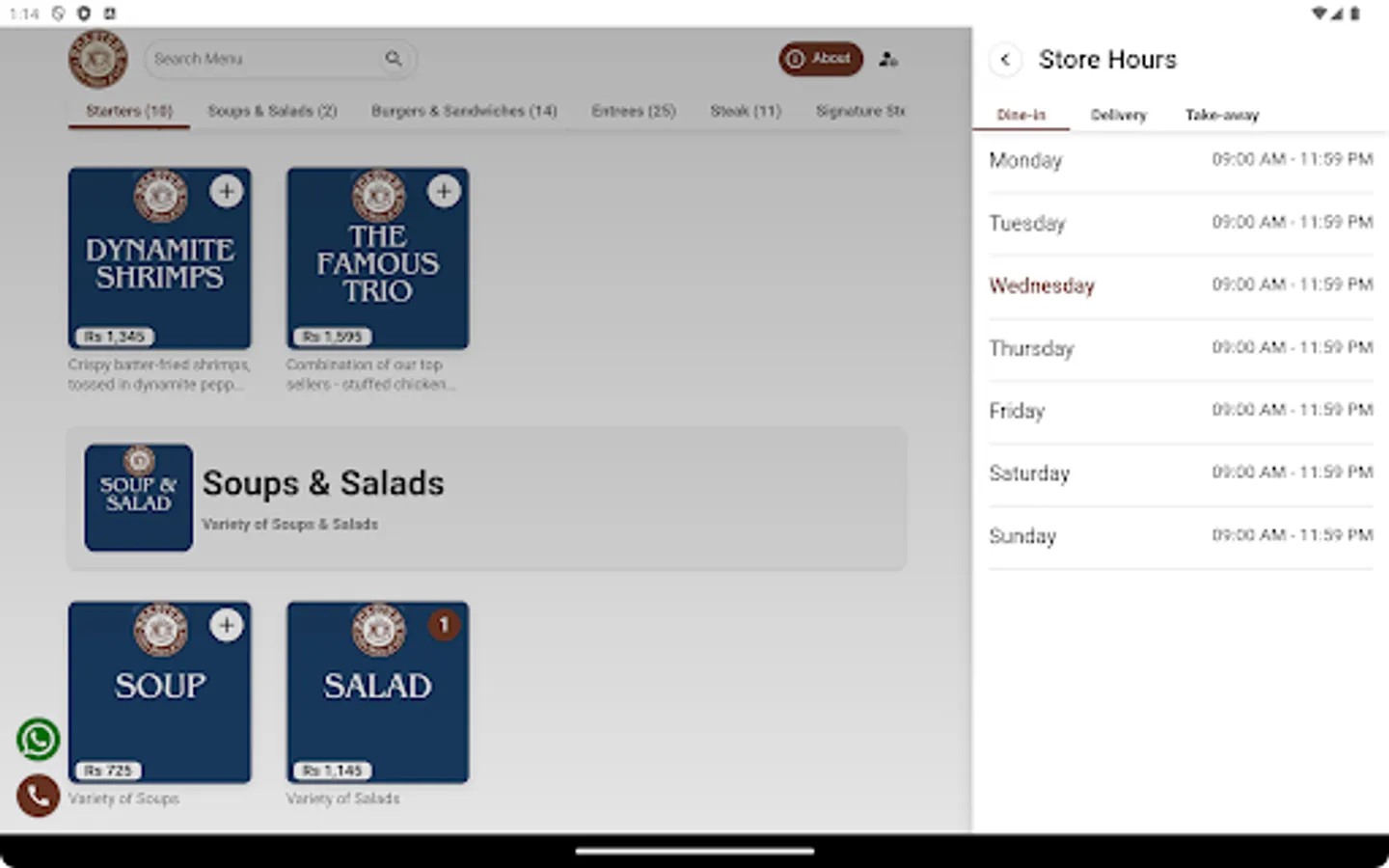Go back from the Store Hours panel
The width and height of the screenshot is (1389, 868).
pos(1005,60)
